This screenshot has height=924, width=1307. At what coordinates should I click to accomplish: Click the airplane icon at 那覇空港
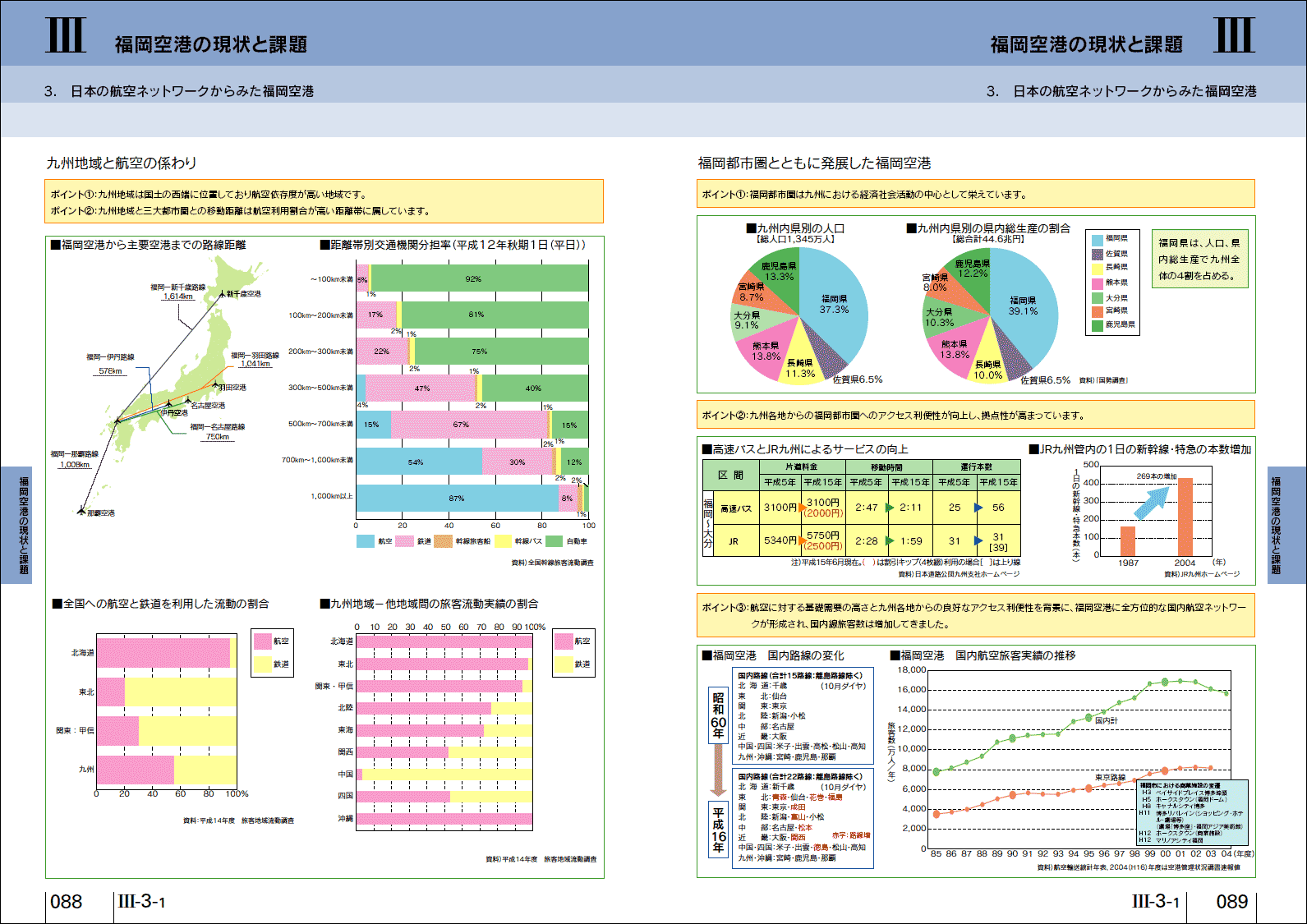tap(81, 511)
